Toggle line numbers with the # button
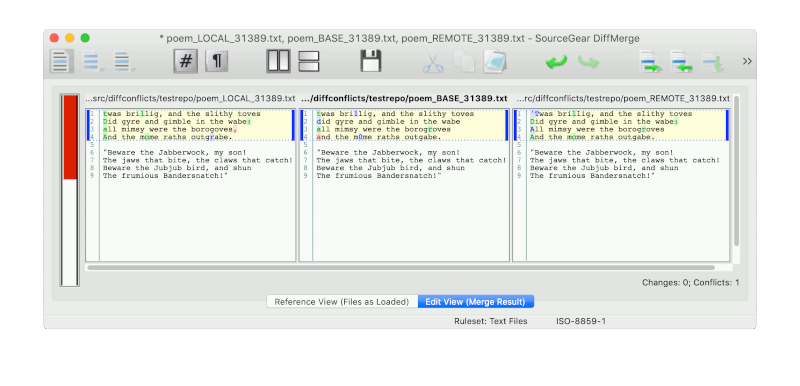The image size is (800, 386). tap(186, 61)
